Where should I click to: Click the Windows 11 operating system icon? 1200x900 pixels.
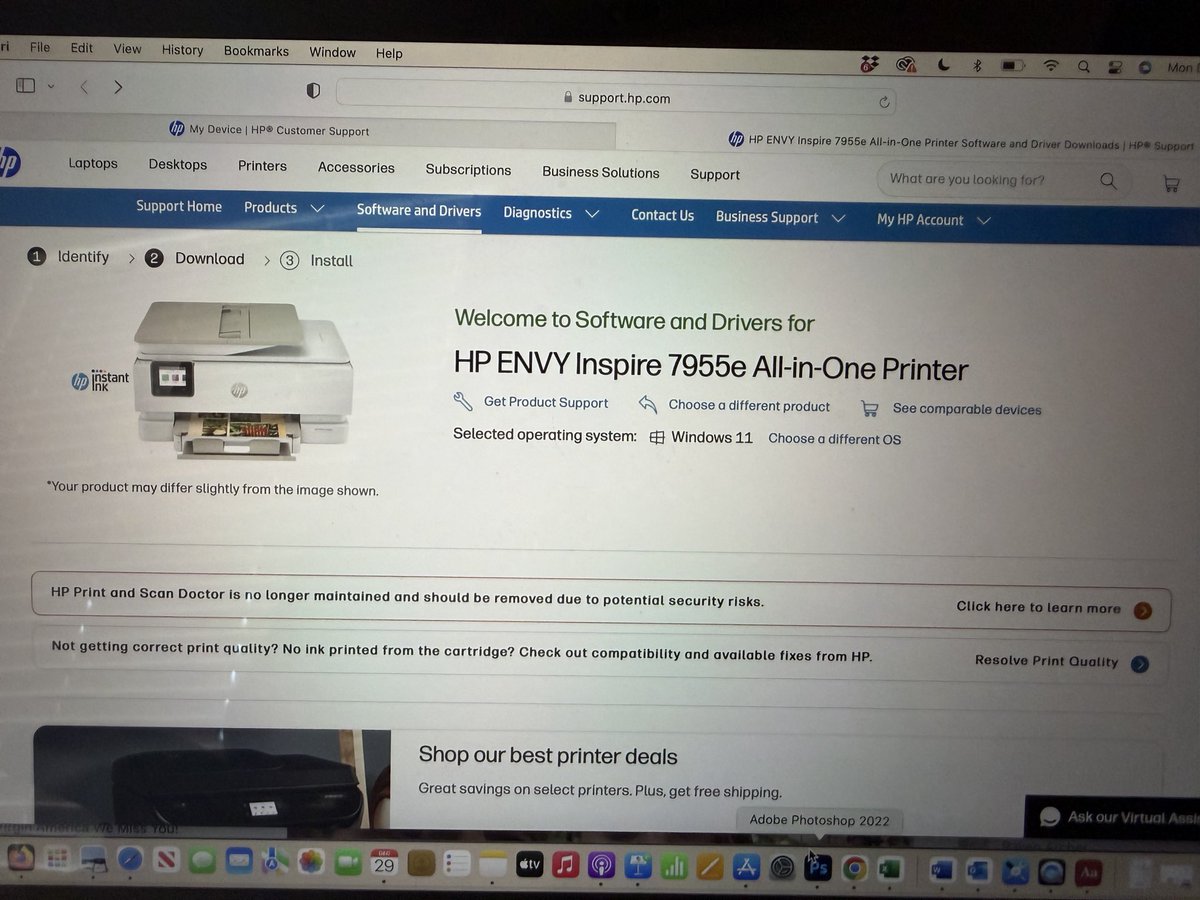(x=657, y=437)
